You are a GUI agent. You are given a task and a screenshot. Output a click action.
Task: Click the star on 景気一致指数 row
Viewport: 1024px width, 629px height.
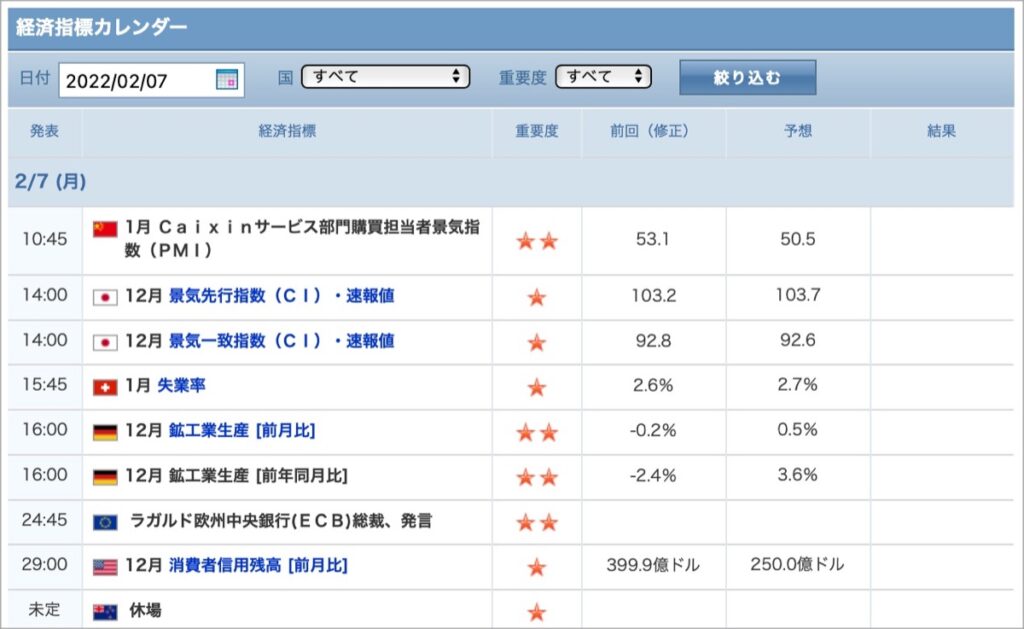tap(537, 342)
